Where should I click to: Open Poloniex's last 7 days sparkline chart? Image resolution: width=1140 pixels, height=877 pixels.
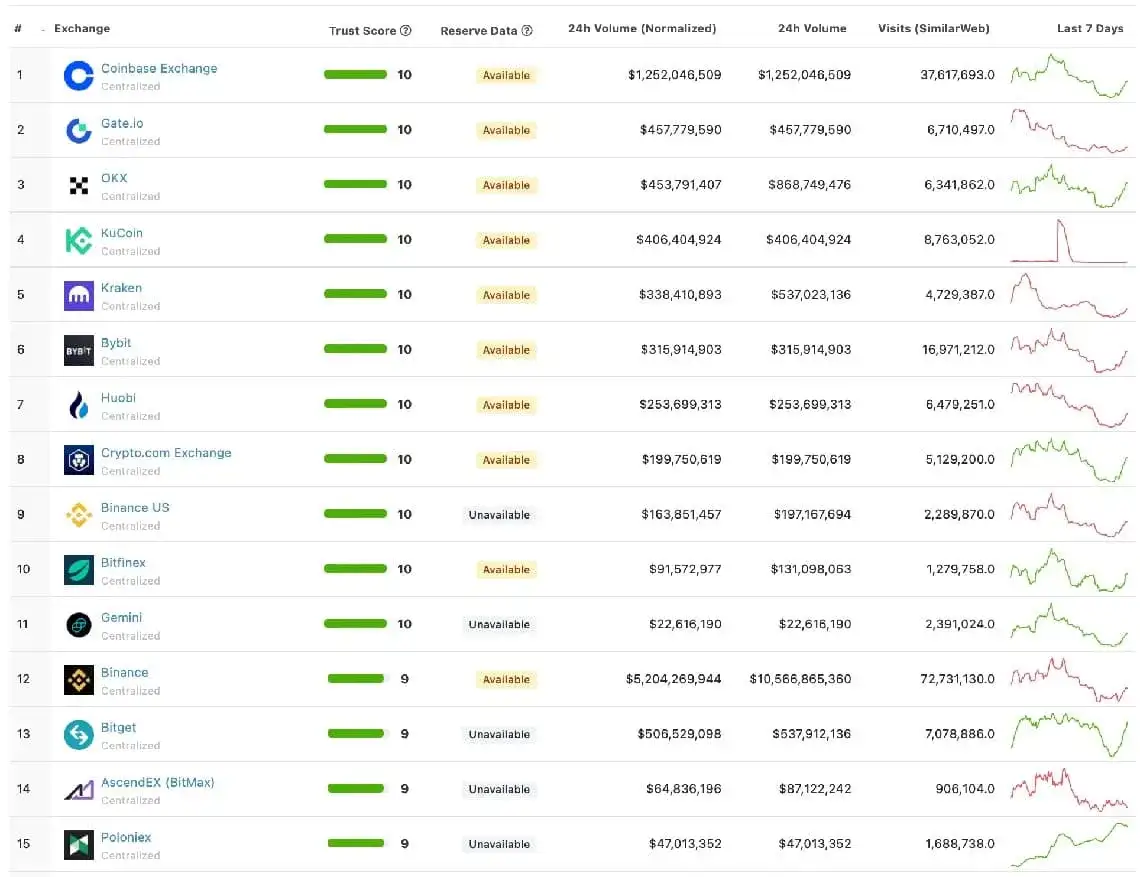tap(1068, 844)
